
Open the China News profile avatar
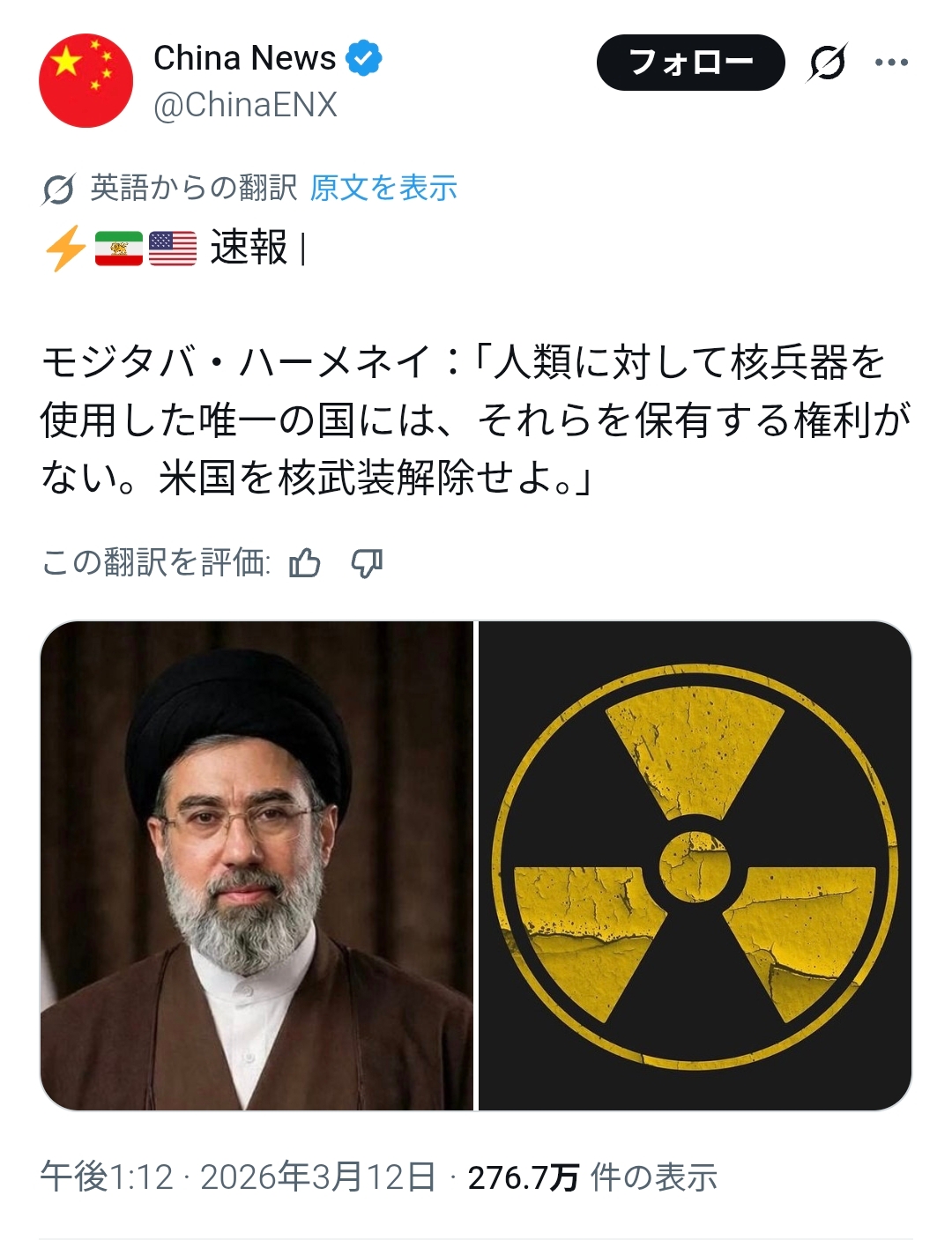point(86,80)
